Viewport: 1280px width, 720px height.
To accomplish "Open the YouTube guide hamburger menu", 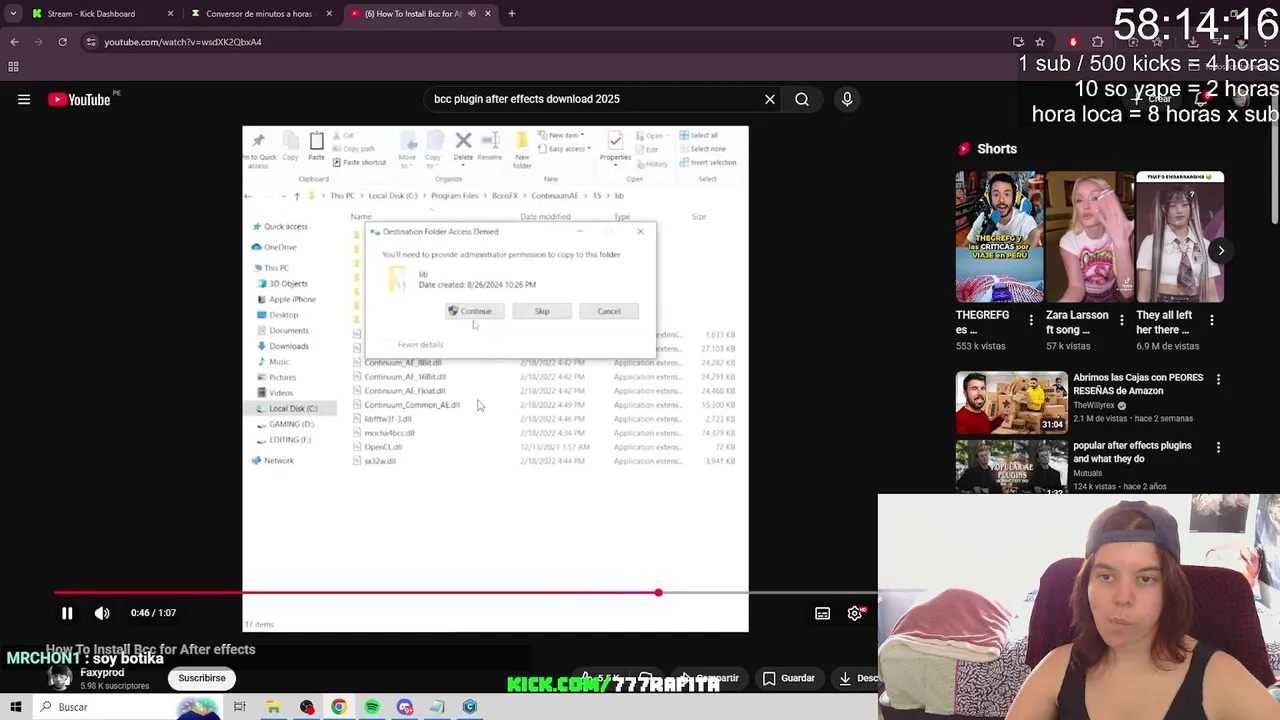I will coord(24,99).
